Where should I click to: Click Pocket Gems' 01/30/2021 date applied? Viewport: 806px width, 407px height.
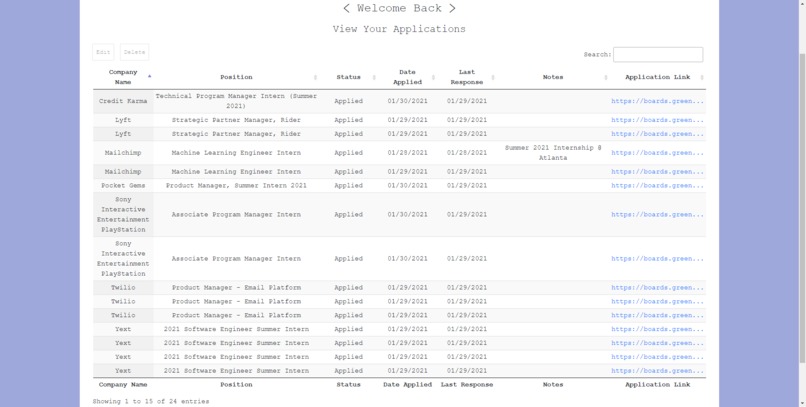click(x=408, y=186)
